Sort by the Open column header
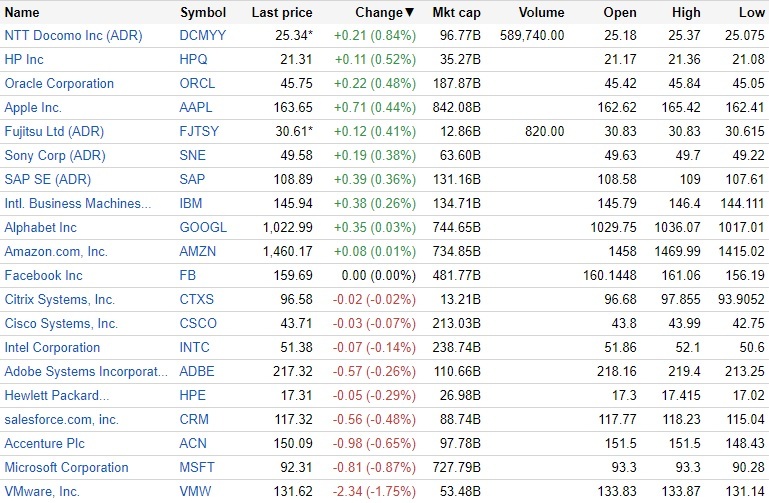Viewport: 769px width, 503px height. [x=620, y=13]
